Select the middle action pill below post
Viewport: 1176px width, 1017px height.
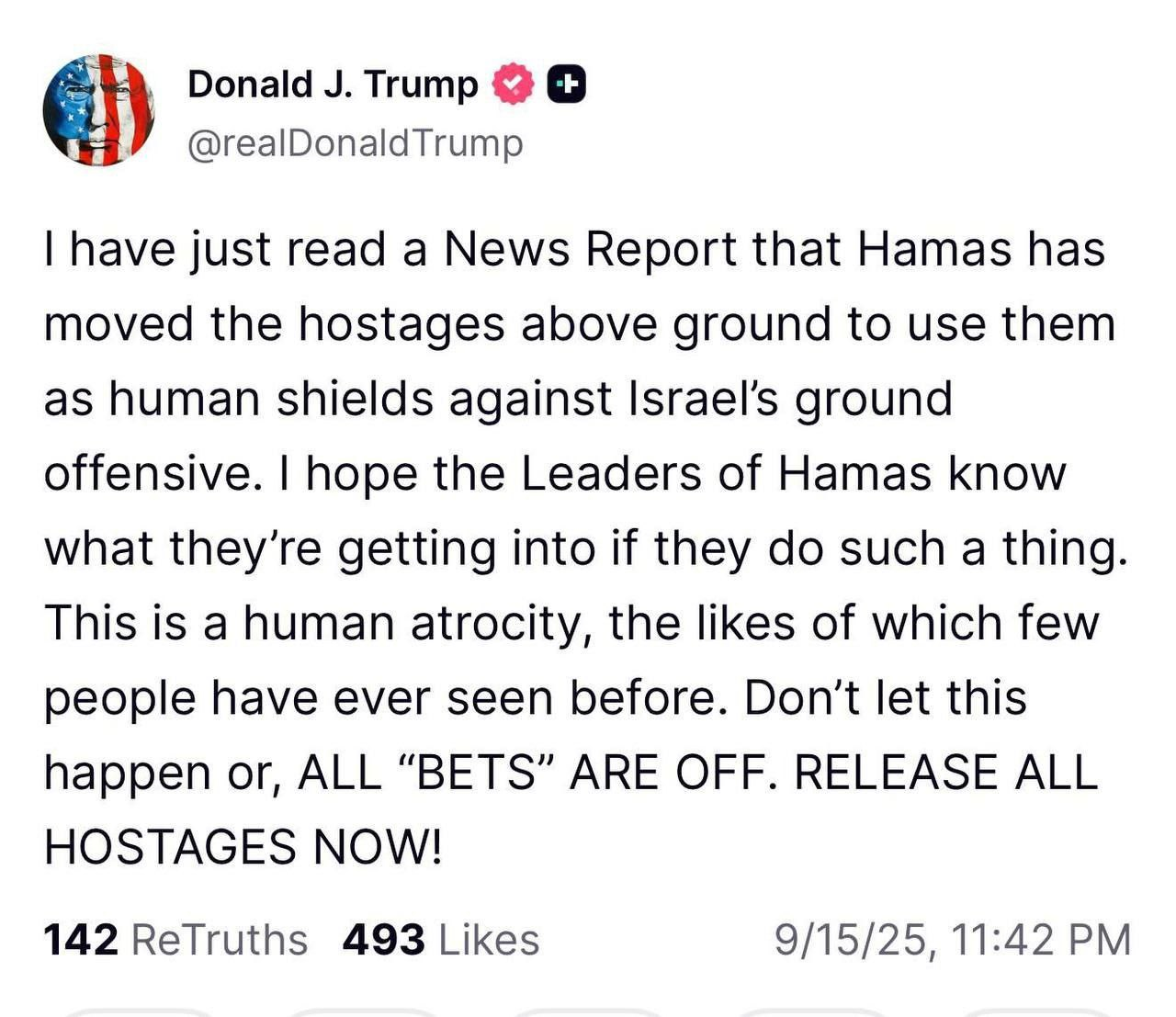click(x=586, y=1012)
